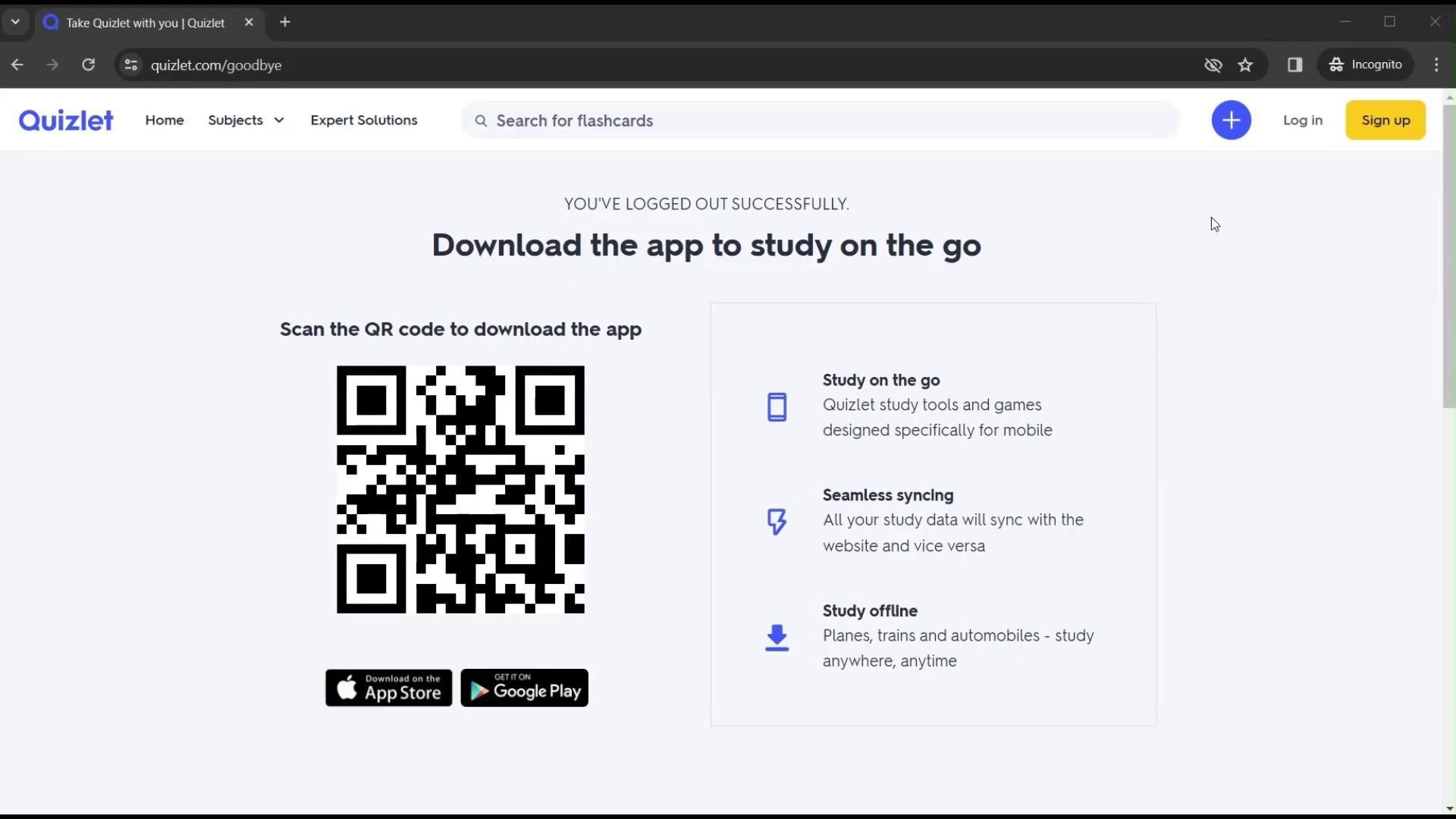Open the tab search dropdown arrow
Viewport: 1456px width, 819px height.
(x=15, y=22)
